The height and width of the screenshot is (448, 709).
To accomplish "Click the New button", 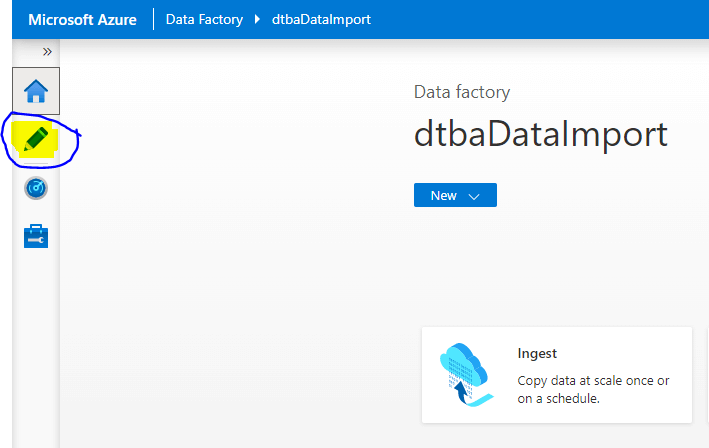I will coord(444,196).
